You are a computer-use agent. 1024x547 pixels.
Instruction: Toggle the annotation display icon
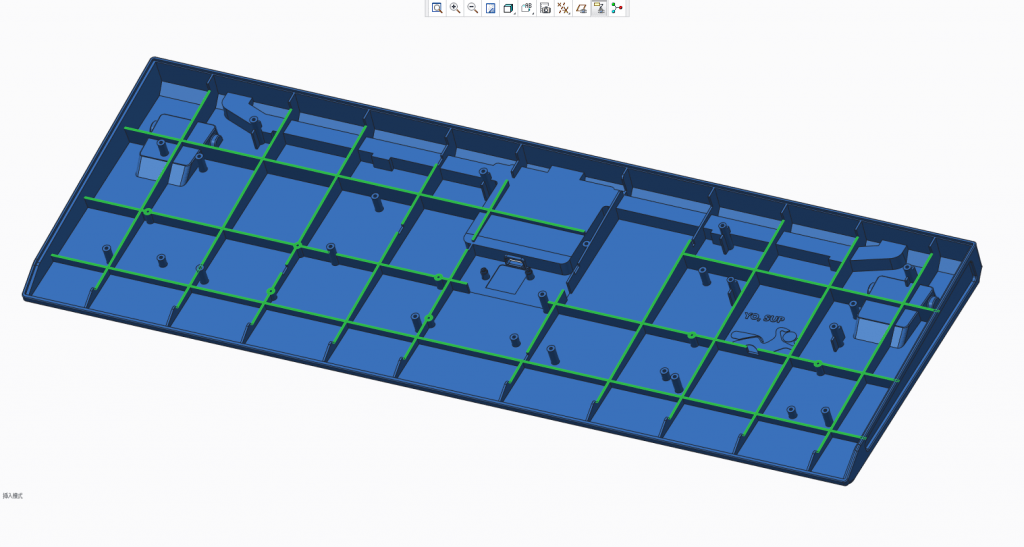[x=599, y=8]
